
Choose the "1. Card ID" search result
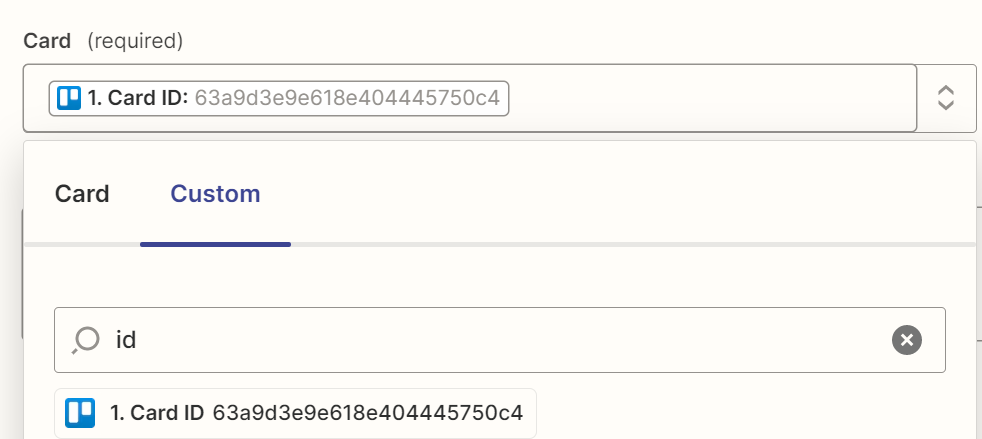pos(295,413)
